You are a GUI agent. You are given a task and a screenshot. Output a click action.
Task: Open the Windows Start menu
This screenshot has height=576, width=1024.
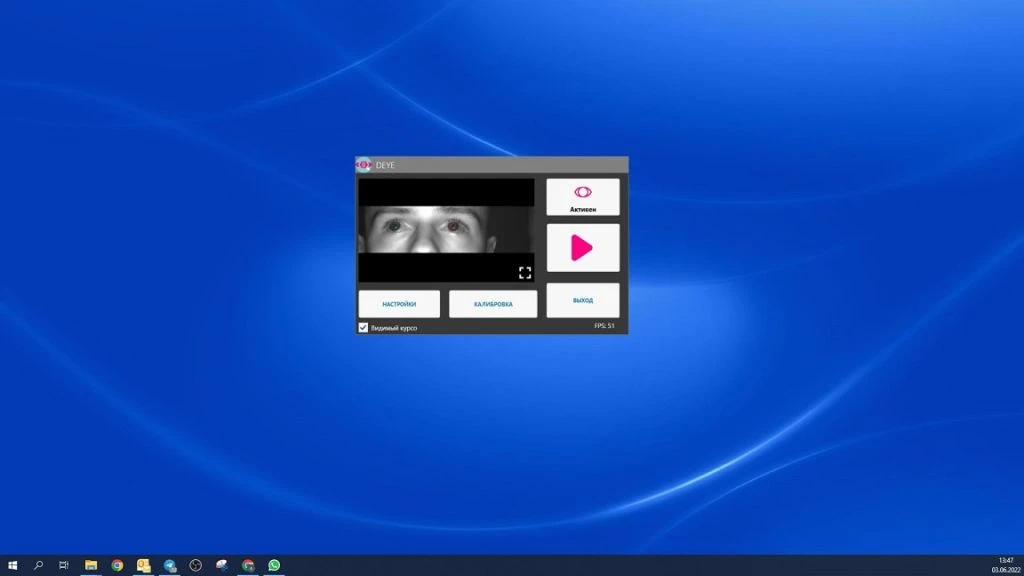tap(13, 565)
